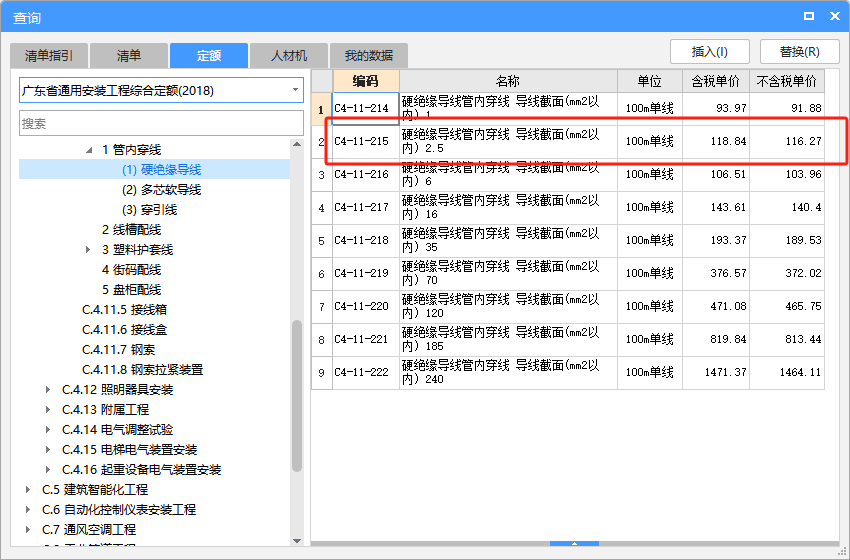Viewport: 850px width, 560px height.
Task: Select 4 街码配线 tree item
Action: (x=131, y=270)
